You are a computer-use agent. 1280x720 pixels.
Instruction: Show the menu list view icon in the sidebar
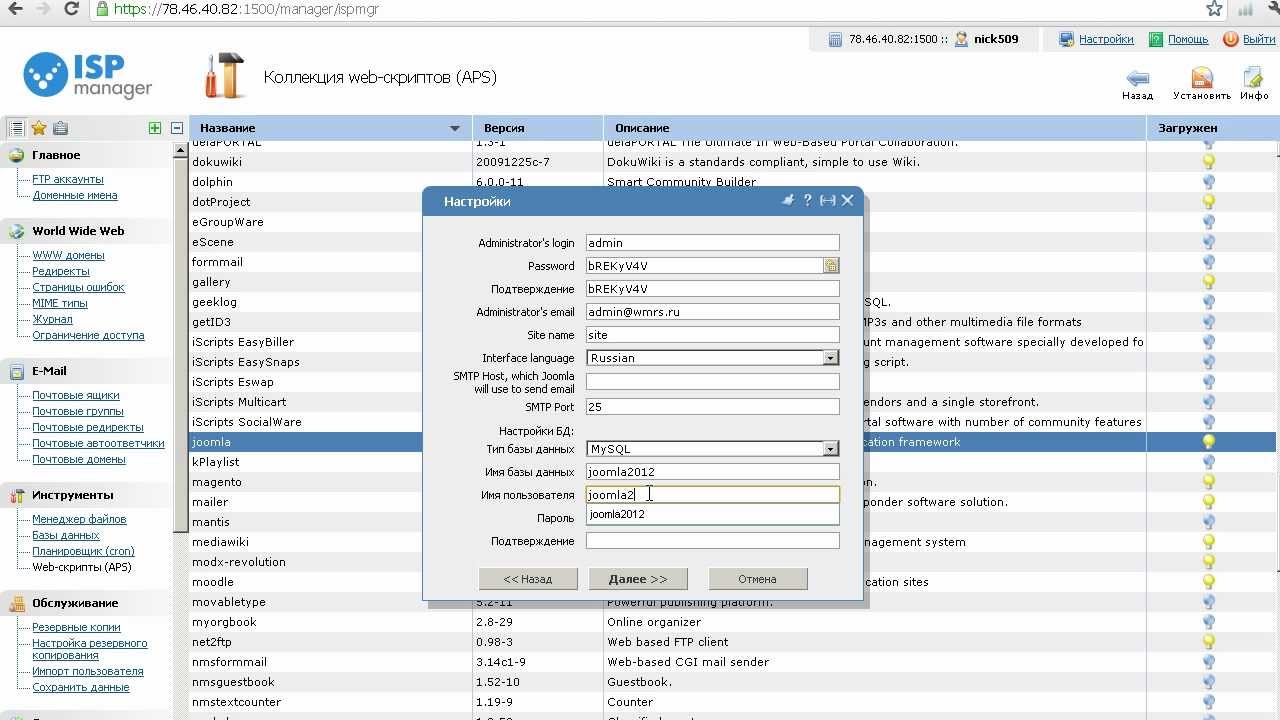[16, 128]
